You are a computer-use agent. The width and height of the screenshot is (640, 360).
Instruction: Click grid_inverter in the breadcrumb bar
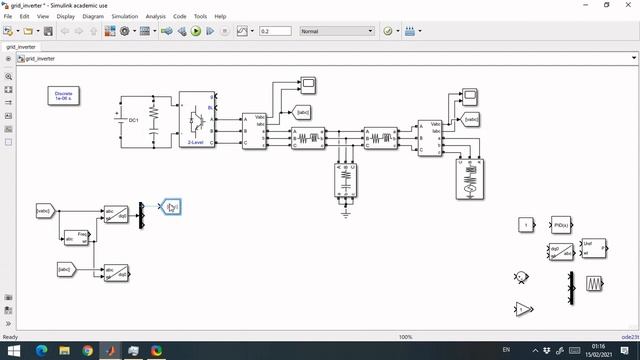click(40, 59)
